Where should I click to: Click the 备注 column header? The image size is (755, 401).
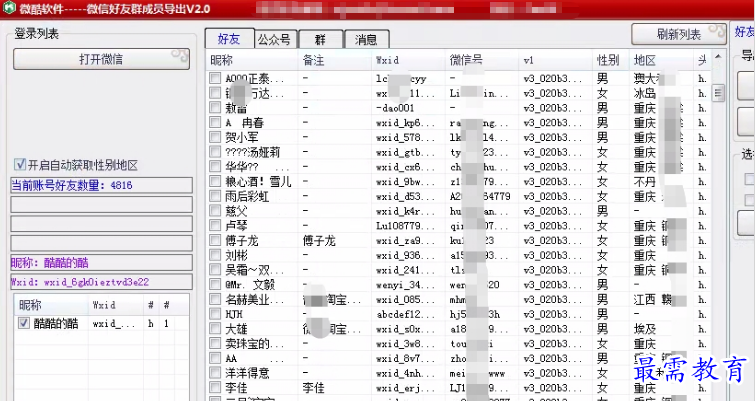click(335, 60)
